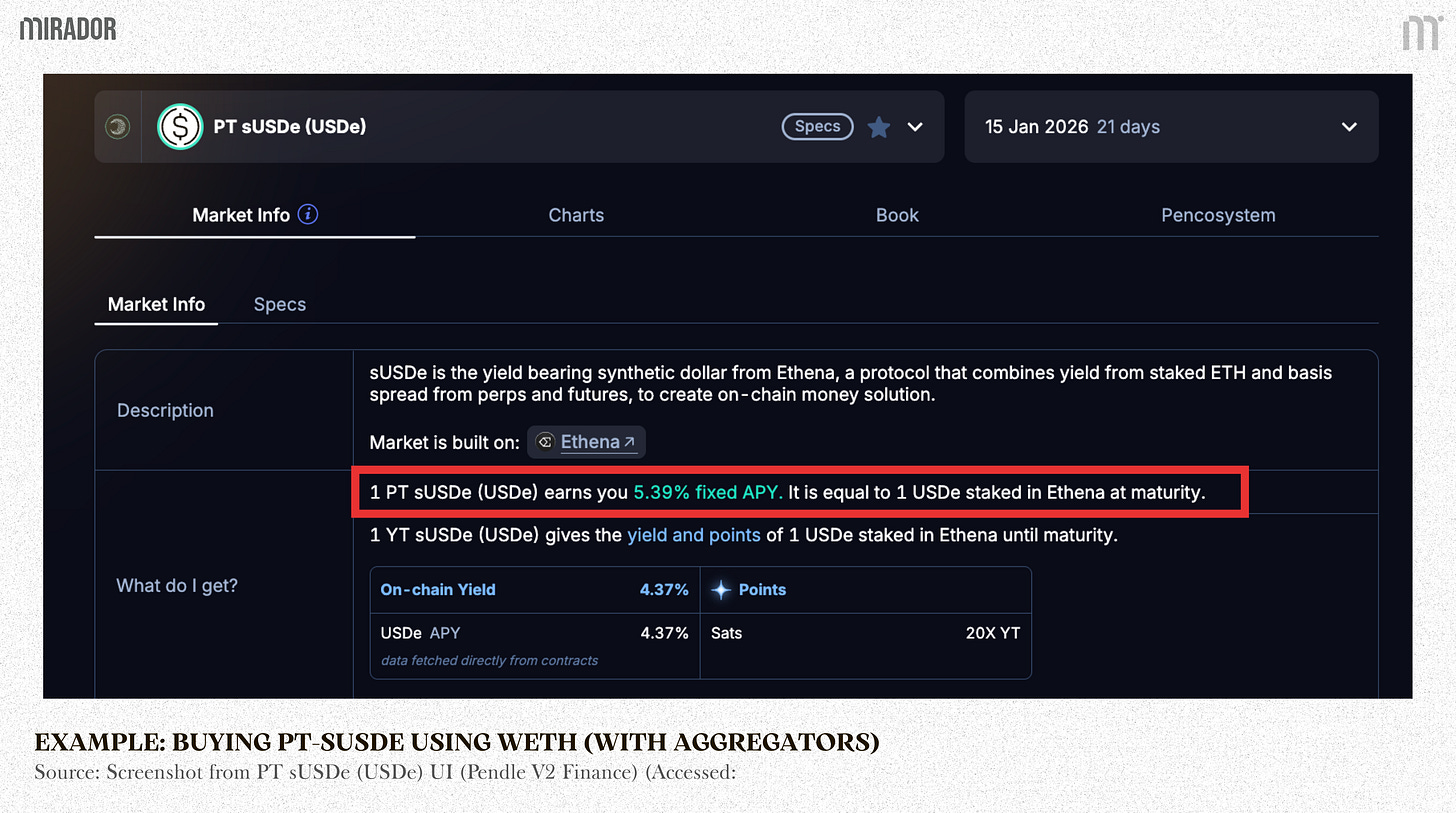Screen dimensions: 1456x813
Task: Click the MIRADOR wordmark logo
Action: [x=68, y=28]
